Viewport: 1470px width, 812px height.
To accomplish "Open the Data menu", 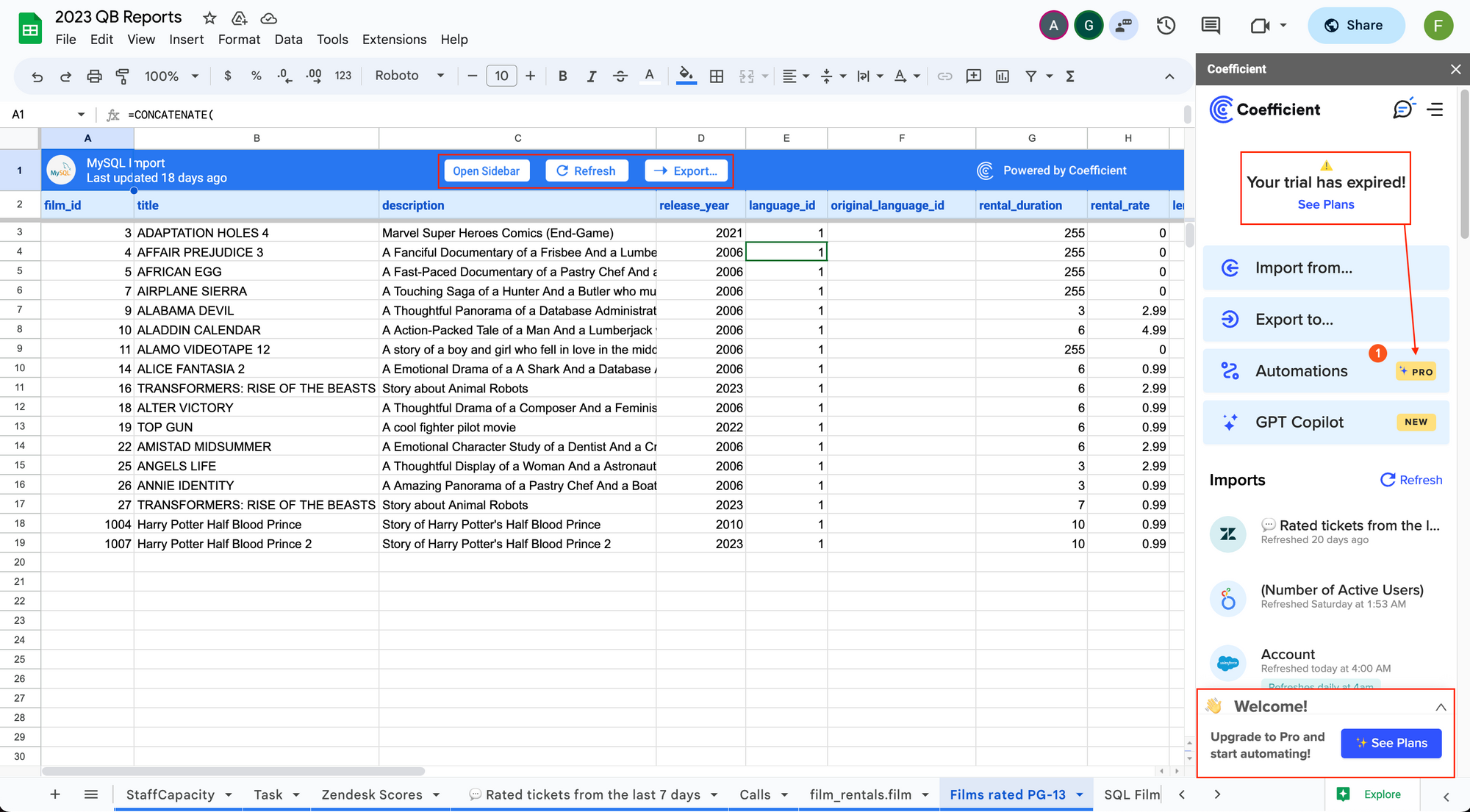I will [x=288, y=40].
